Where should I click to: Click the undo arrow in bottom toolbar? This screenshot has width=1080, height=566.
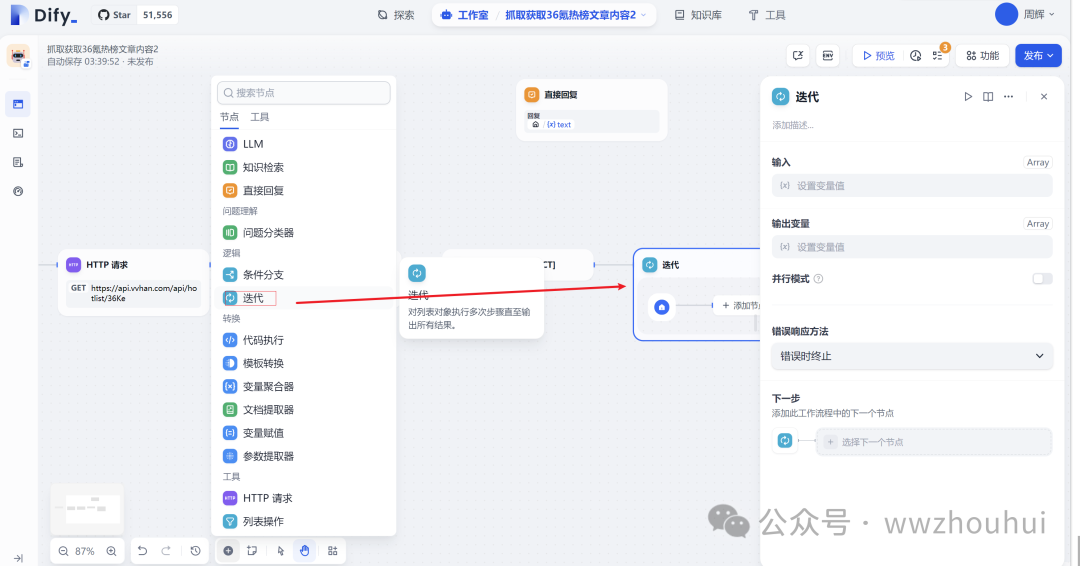(143, 551)
